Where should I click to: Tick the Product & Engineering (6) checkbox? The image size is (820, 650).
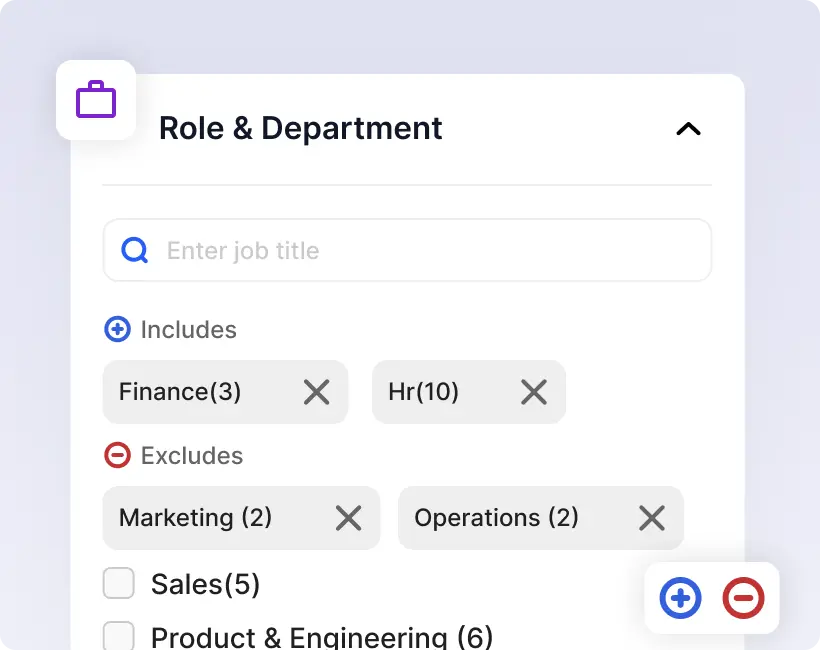click(x=119, y=636)
